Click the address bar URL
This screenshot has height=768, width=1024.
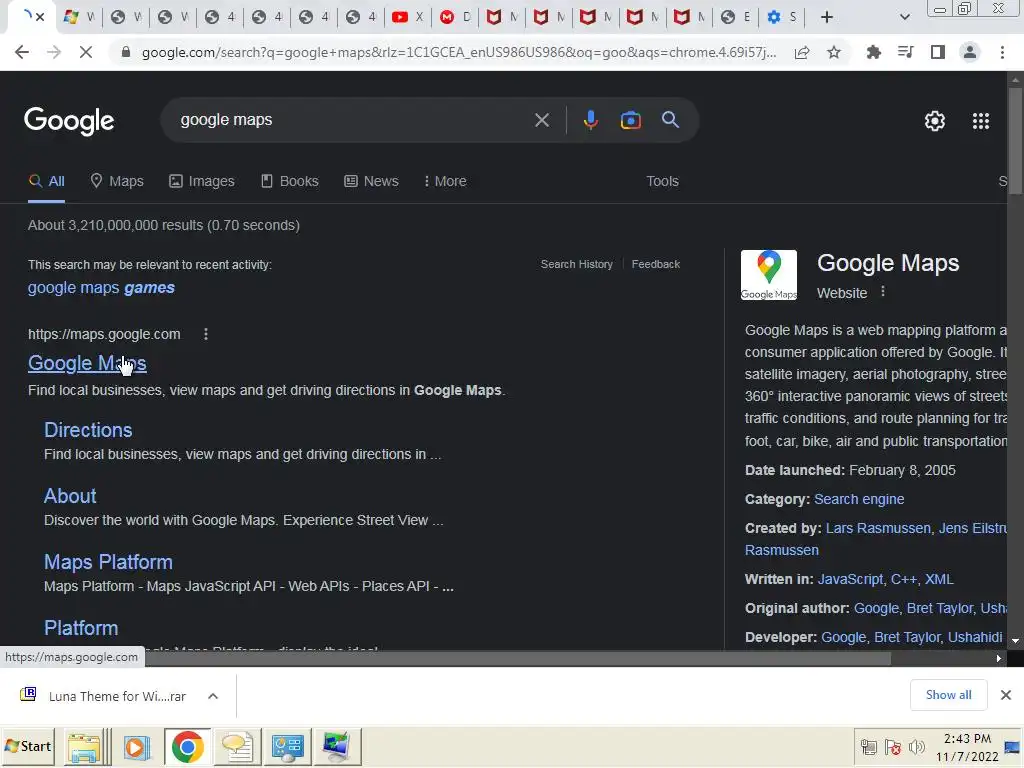tap(458, 52)
